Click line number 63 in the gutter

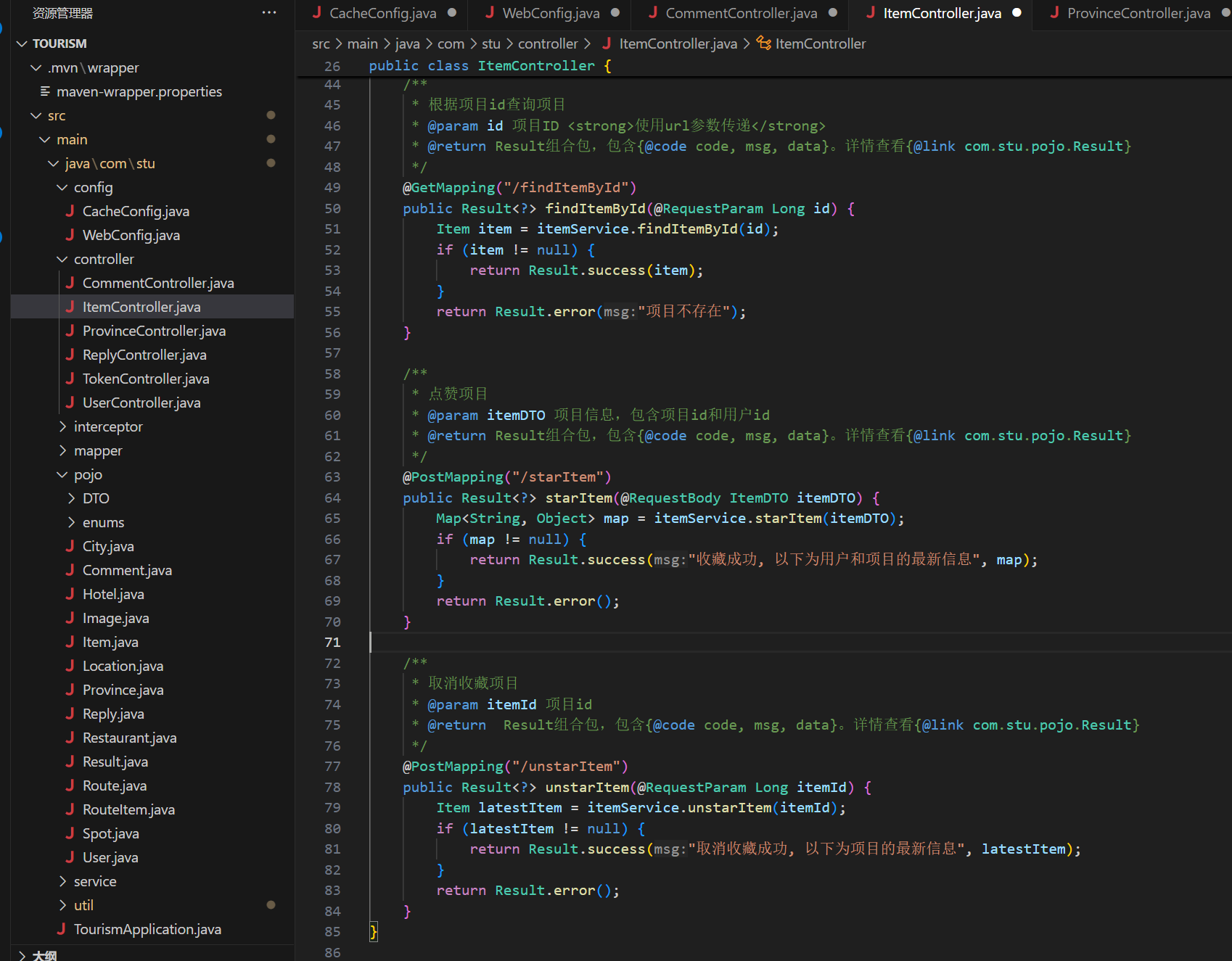[332, 477]
